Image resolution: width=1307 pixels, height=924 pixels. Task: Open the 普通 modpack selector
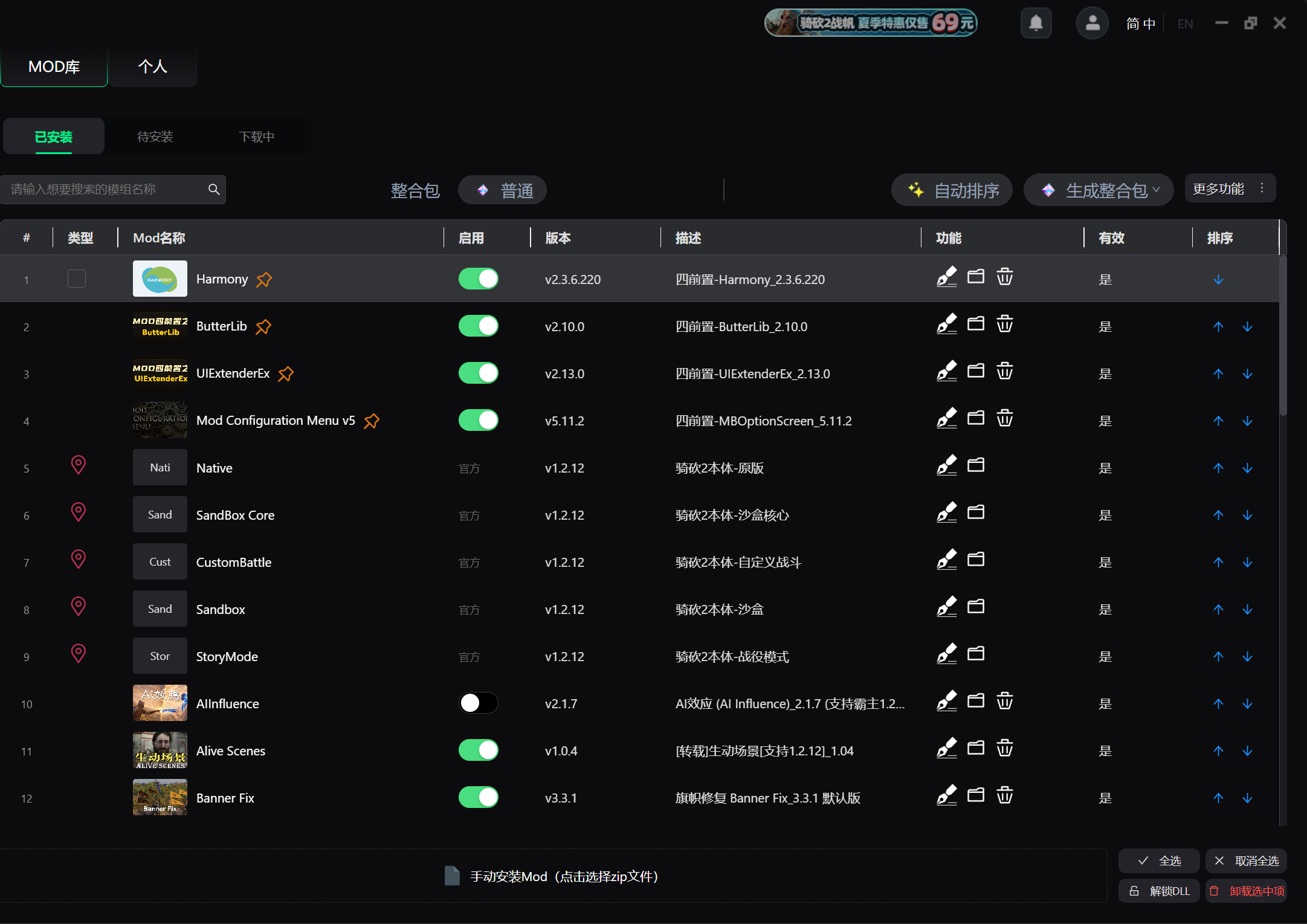click(503, 190)
